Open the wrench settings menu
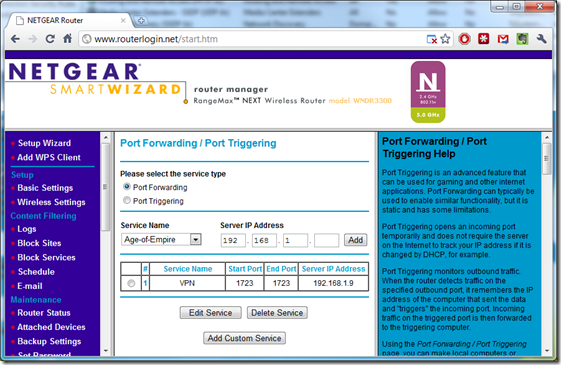The height and width of the screenshot is (365, 561). click(541, 39)
